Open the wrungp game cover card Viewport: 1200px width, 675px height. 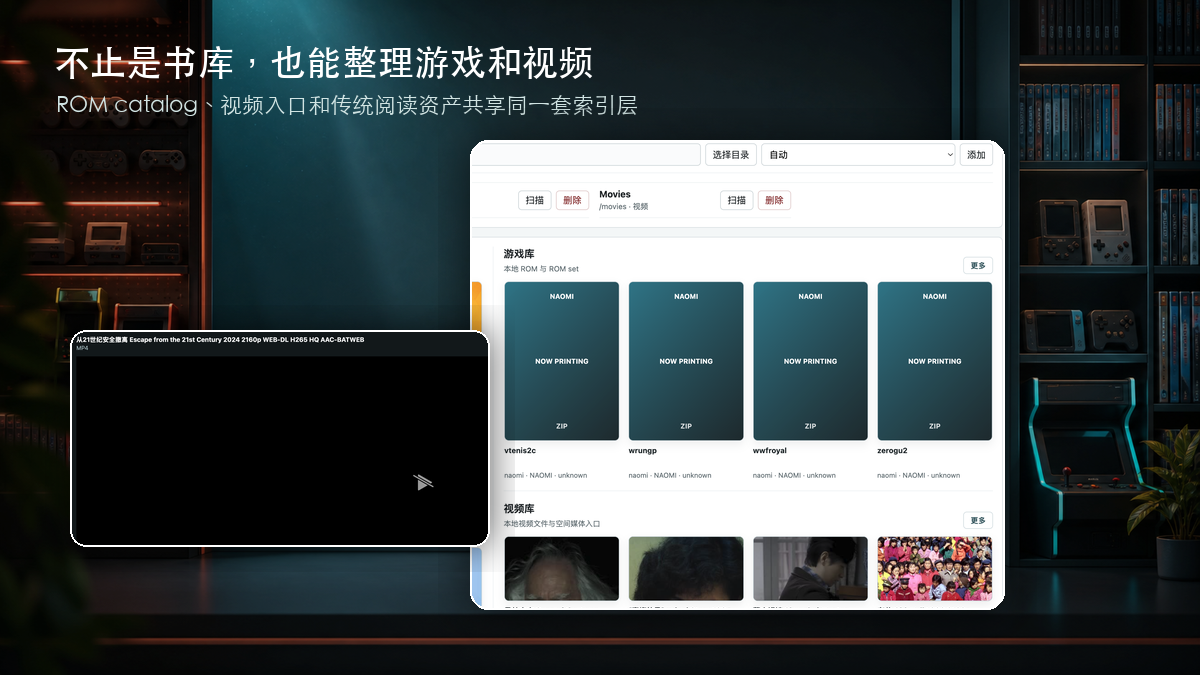pyautogui.click(x=686, y=361)
